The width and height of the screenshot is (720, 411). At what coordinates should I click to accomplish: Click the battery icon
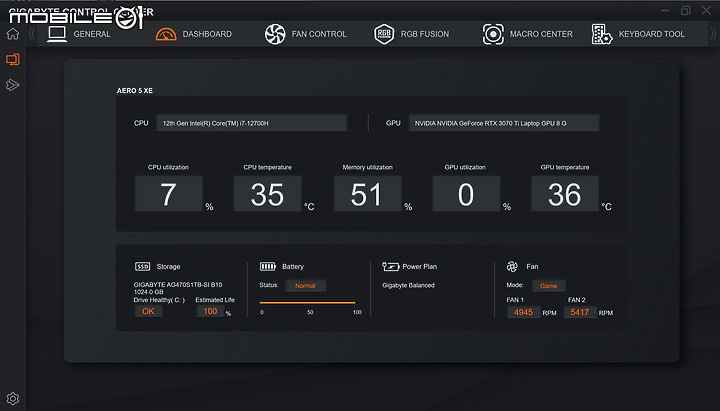click(x=268, y=266)
